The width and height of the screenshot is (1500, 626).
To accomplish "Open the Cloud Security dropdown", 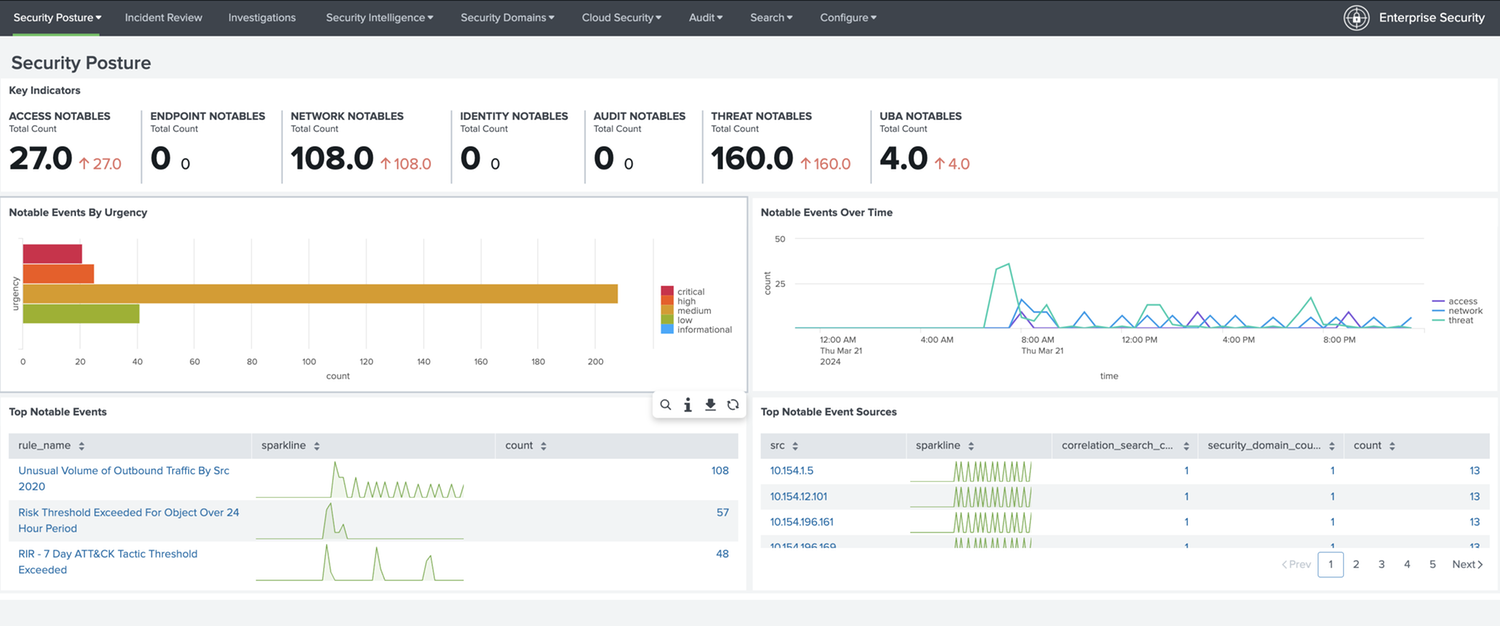I will tap(622, 18).
